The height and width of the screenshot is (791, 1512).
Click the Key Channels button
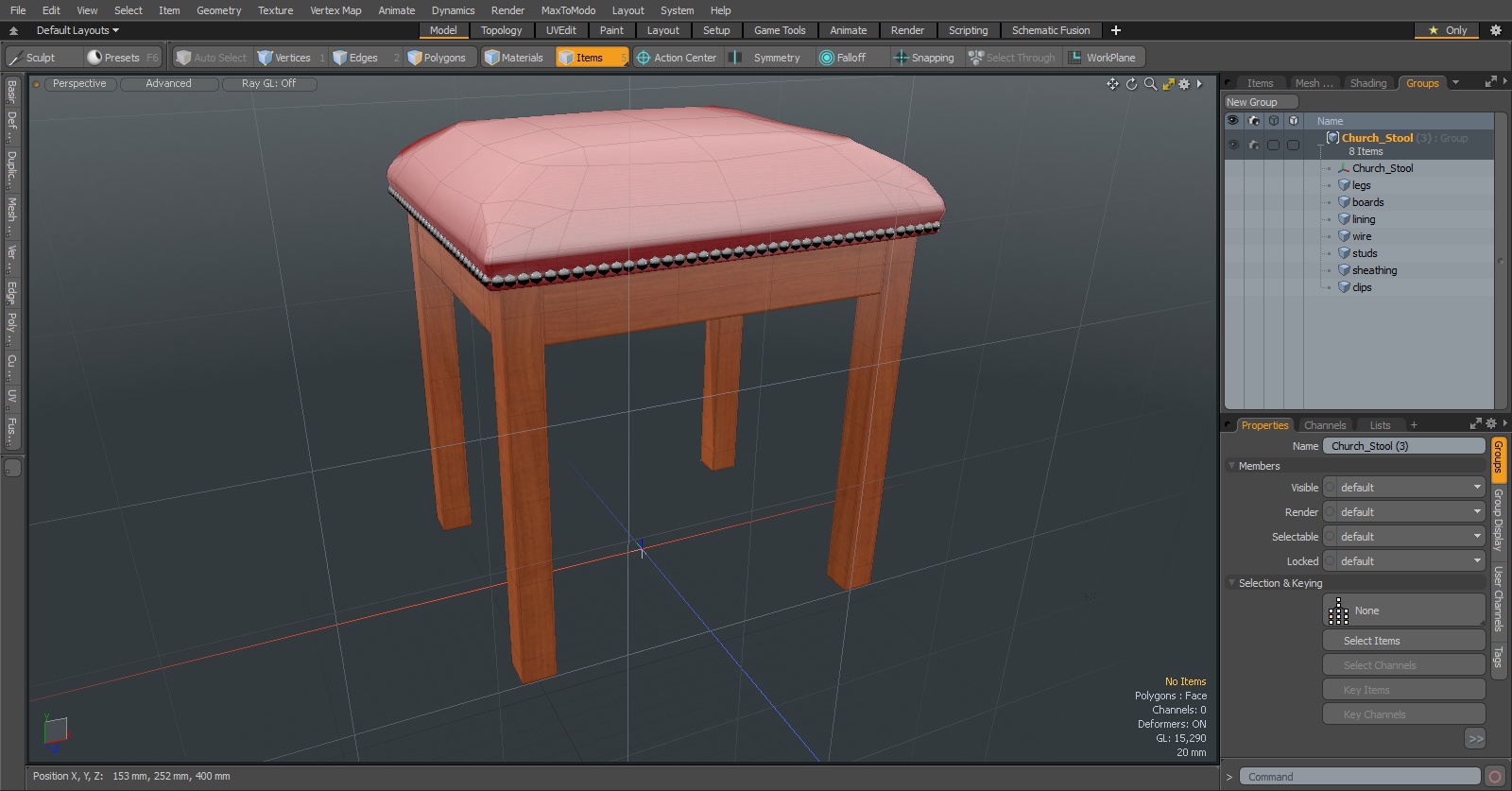(x=1403, y=714)
